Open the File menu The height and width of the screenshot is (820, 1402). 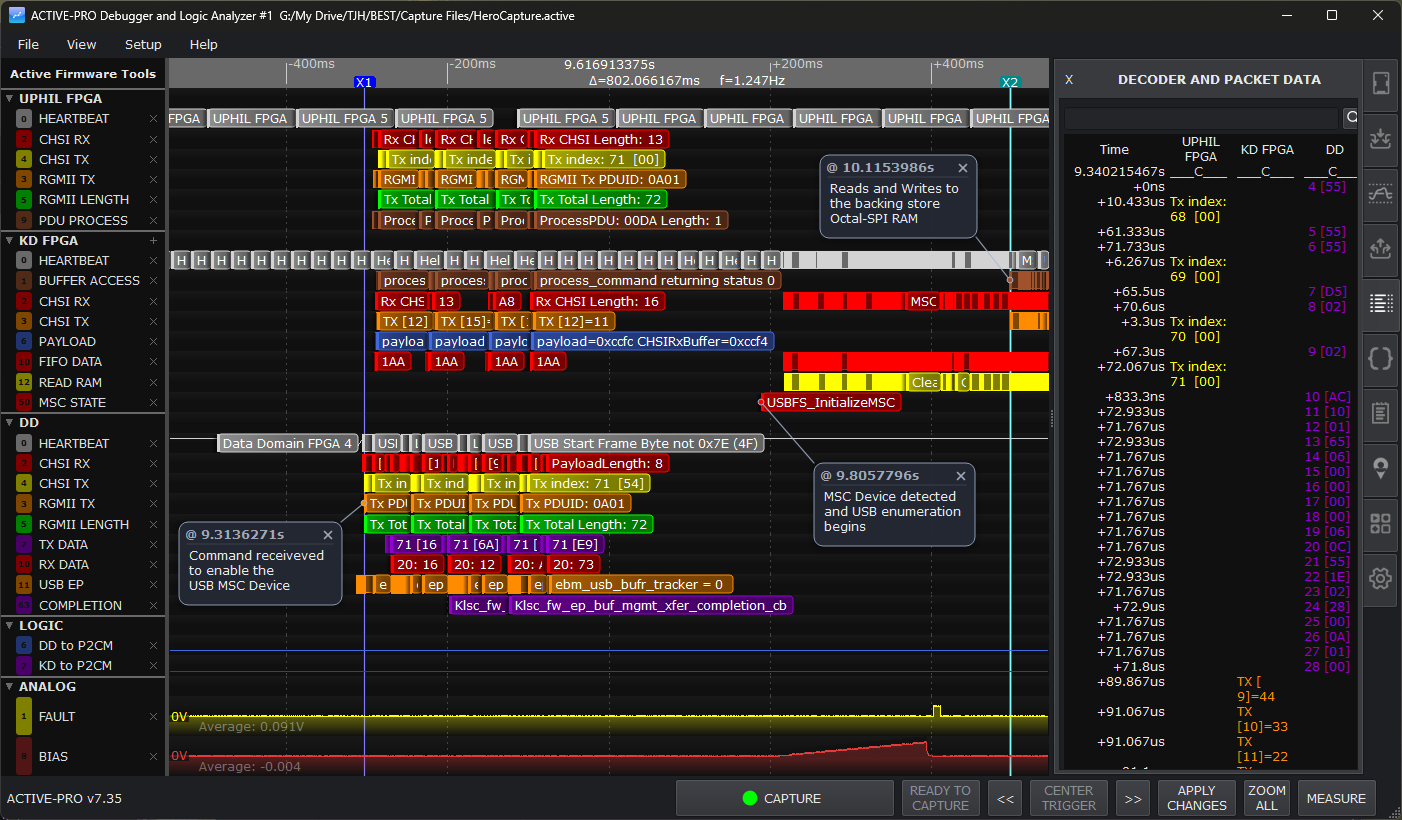[28, 45]
